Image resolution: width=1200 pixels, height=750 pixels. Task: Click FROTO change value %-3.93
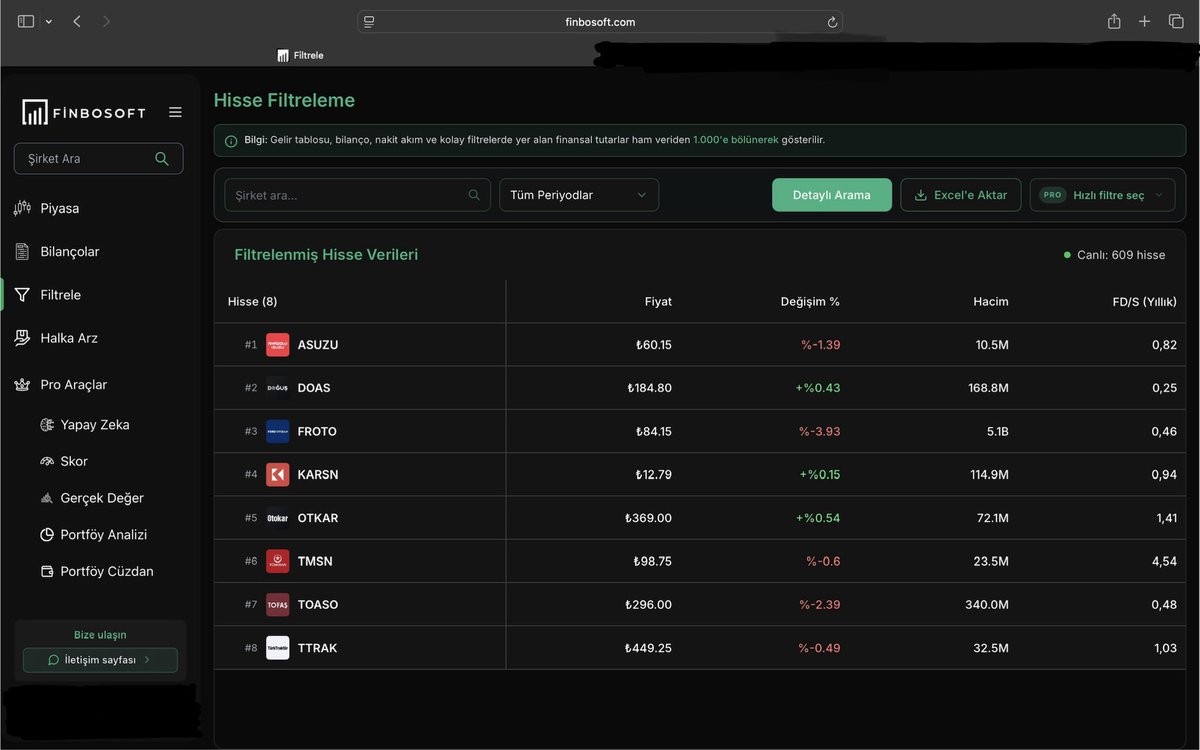[819, 432]
